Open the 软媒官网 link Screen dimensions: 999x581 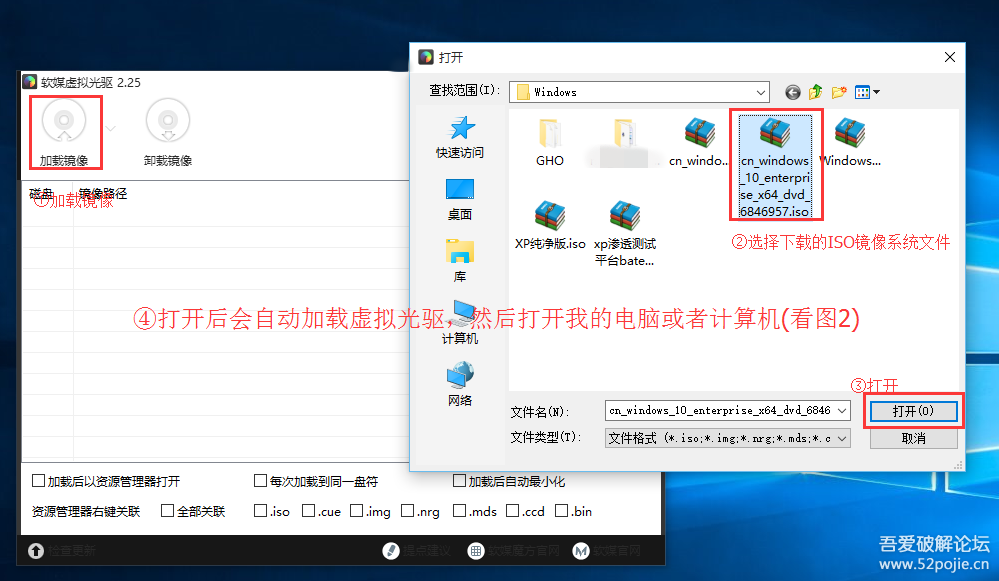607,551
